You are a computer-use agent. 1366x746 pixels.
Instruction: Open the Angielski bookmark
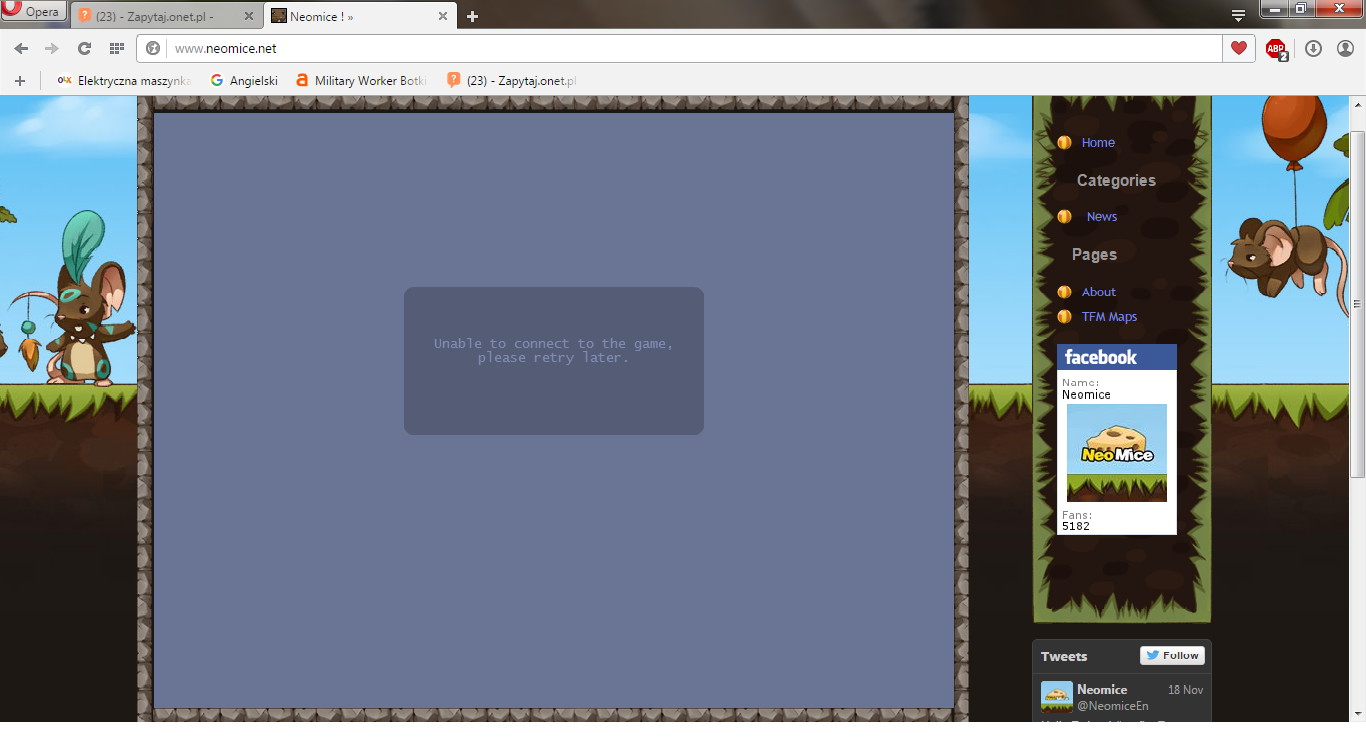click(244, 81)
